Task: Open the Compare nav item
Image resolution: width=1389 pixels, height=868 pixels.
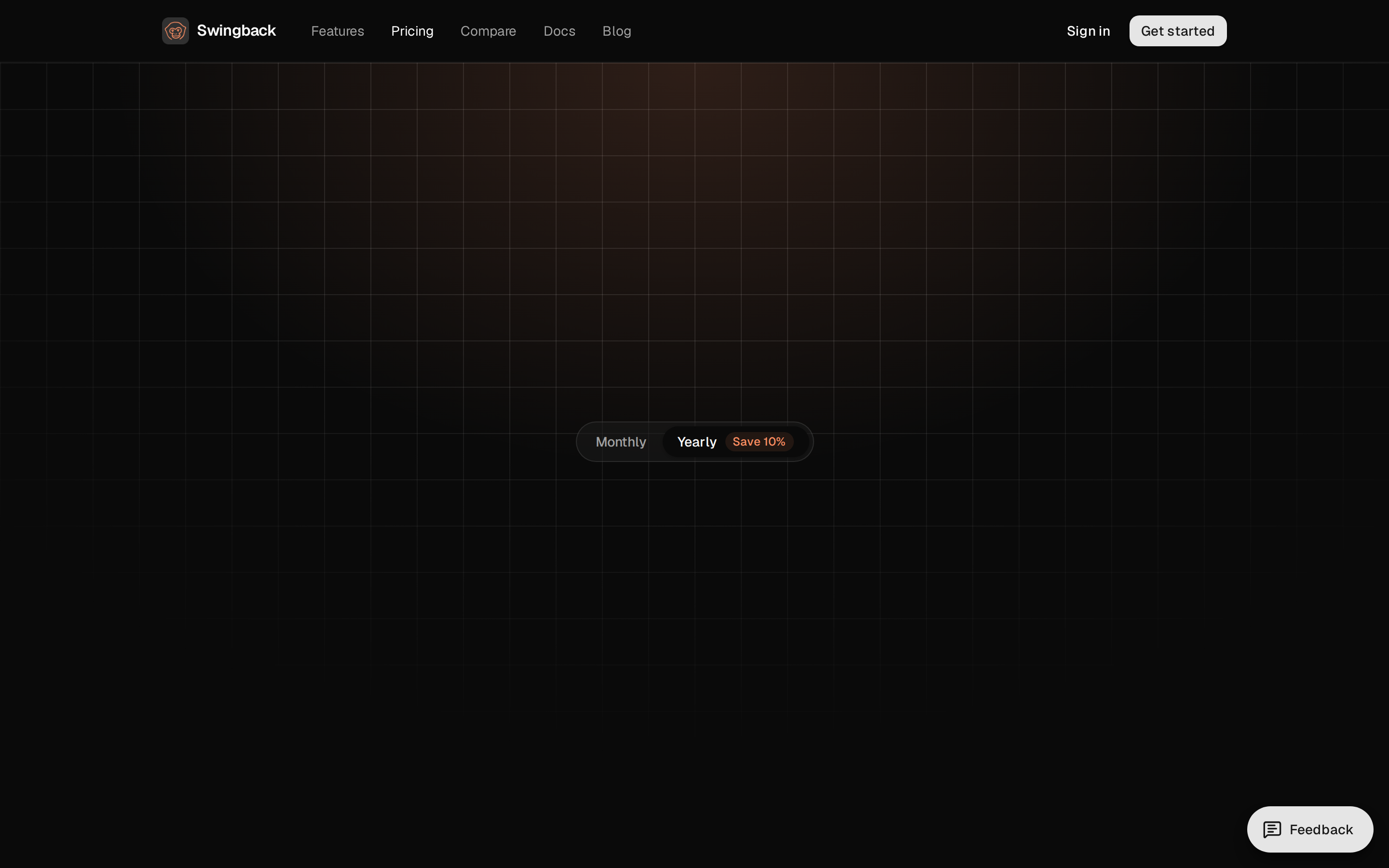Action: click(x=488, y=31)
